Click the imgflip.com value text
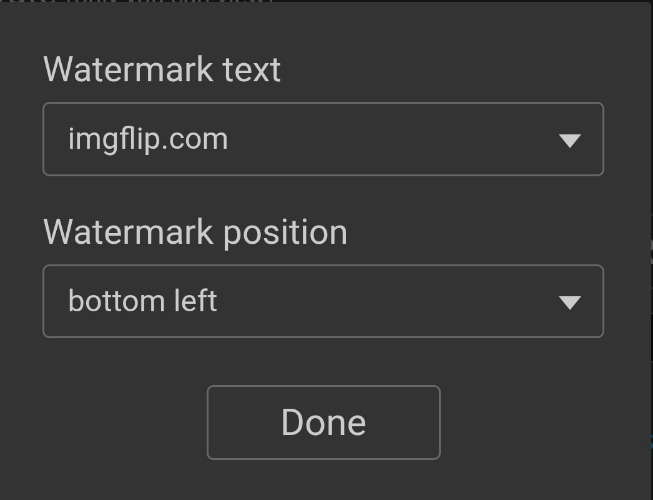 (x=148, y=139)
